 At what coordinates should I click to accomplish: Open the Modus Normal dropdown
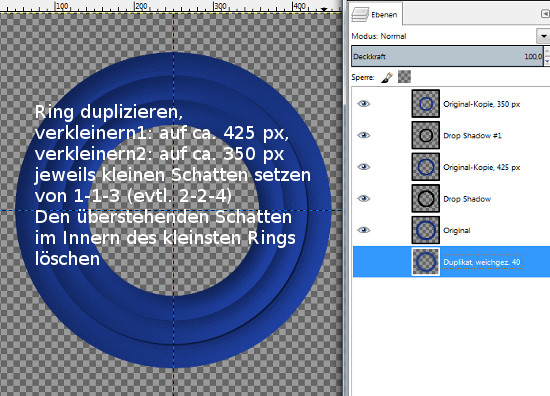(x=543, y=36)
